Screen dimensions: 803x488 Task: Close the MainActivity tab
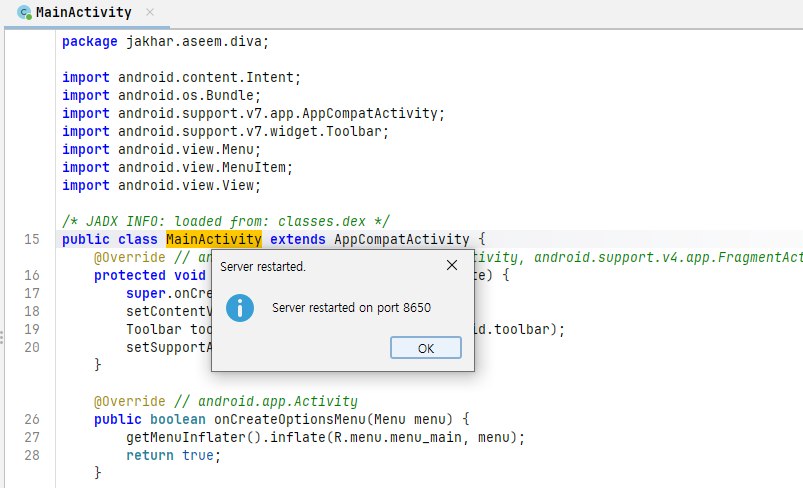click(150, 12)
